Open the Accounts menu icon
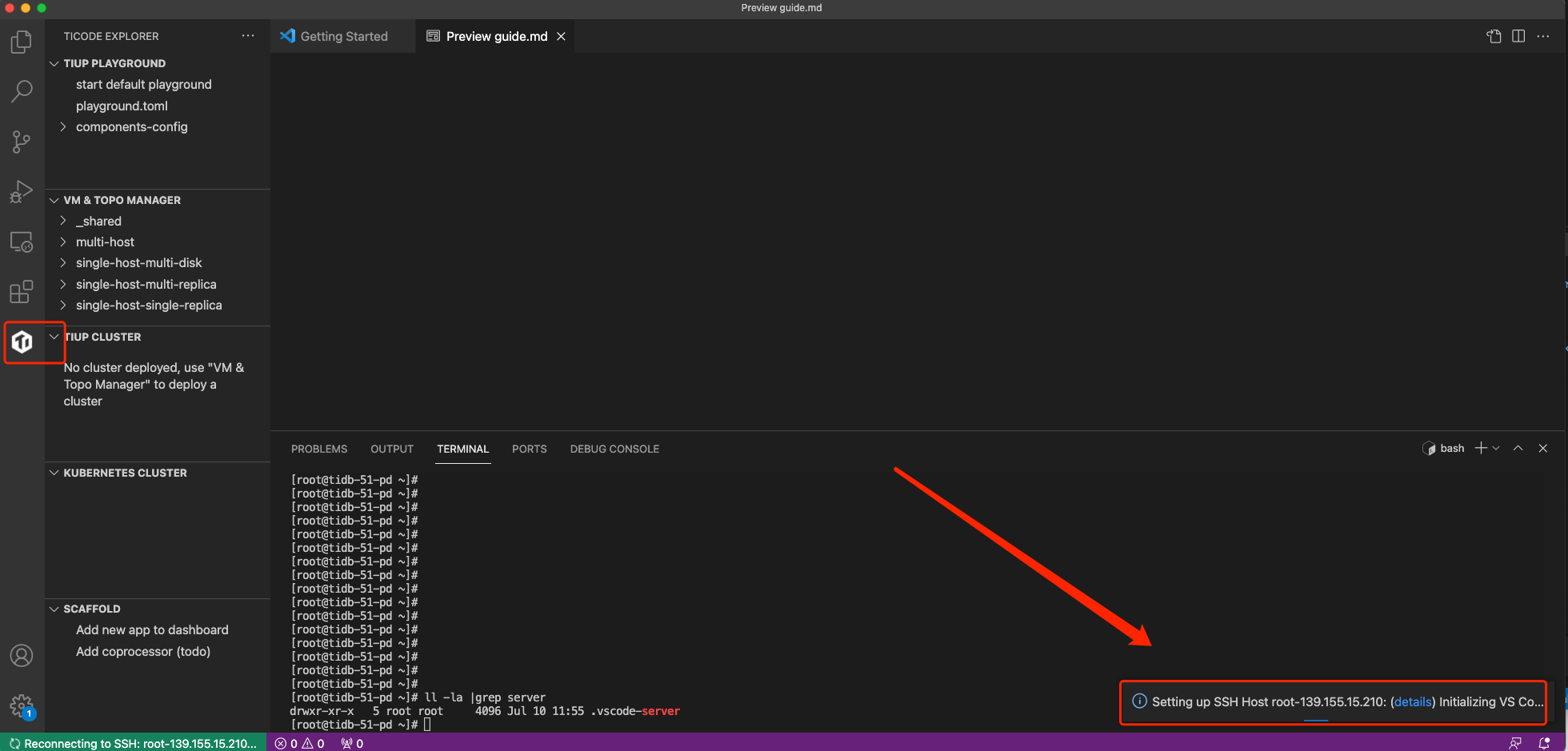Viewport: 1568px width, 751px height. click(22, 656)
